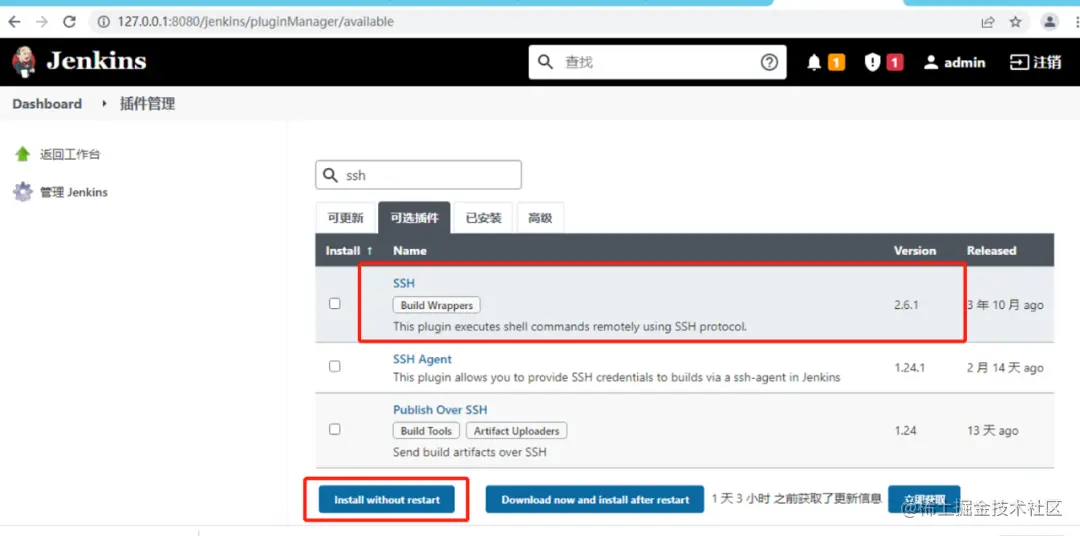Screen dimensions: 1080x536
Task: Click the '2 月 14 天 ago' release date
Action: (x=1005, y=368)
